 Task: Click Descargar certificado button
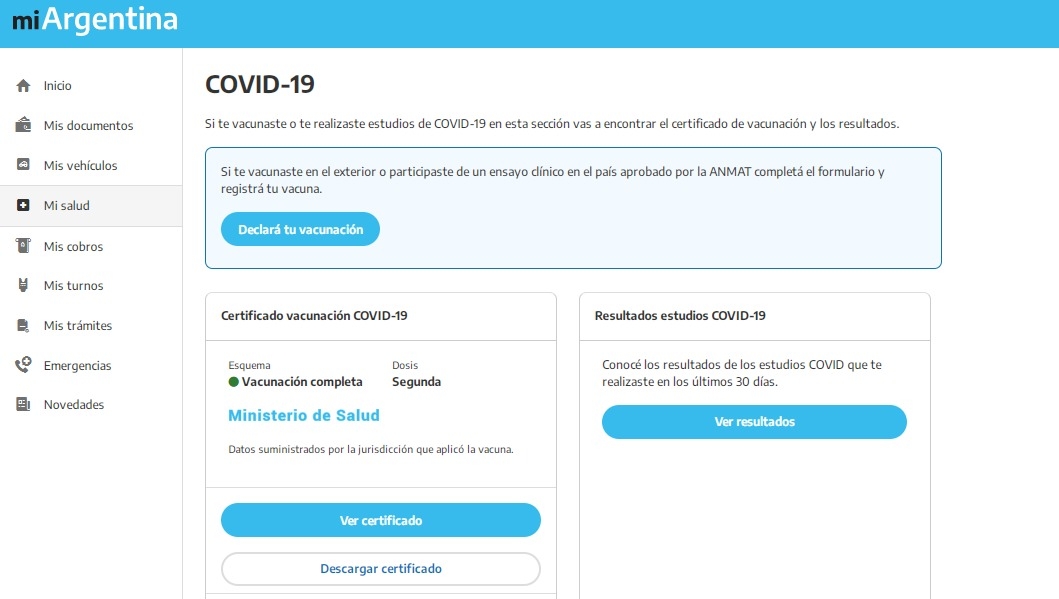(x=380, y=569)
